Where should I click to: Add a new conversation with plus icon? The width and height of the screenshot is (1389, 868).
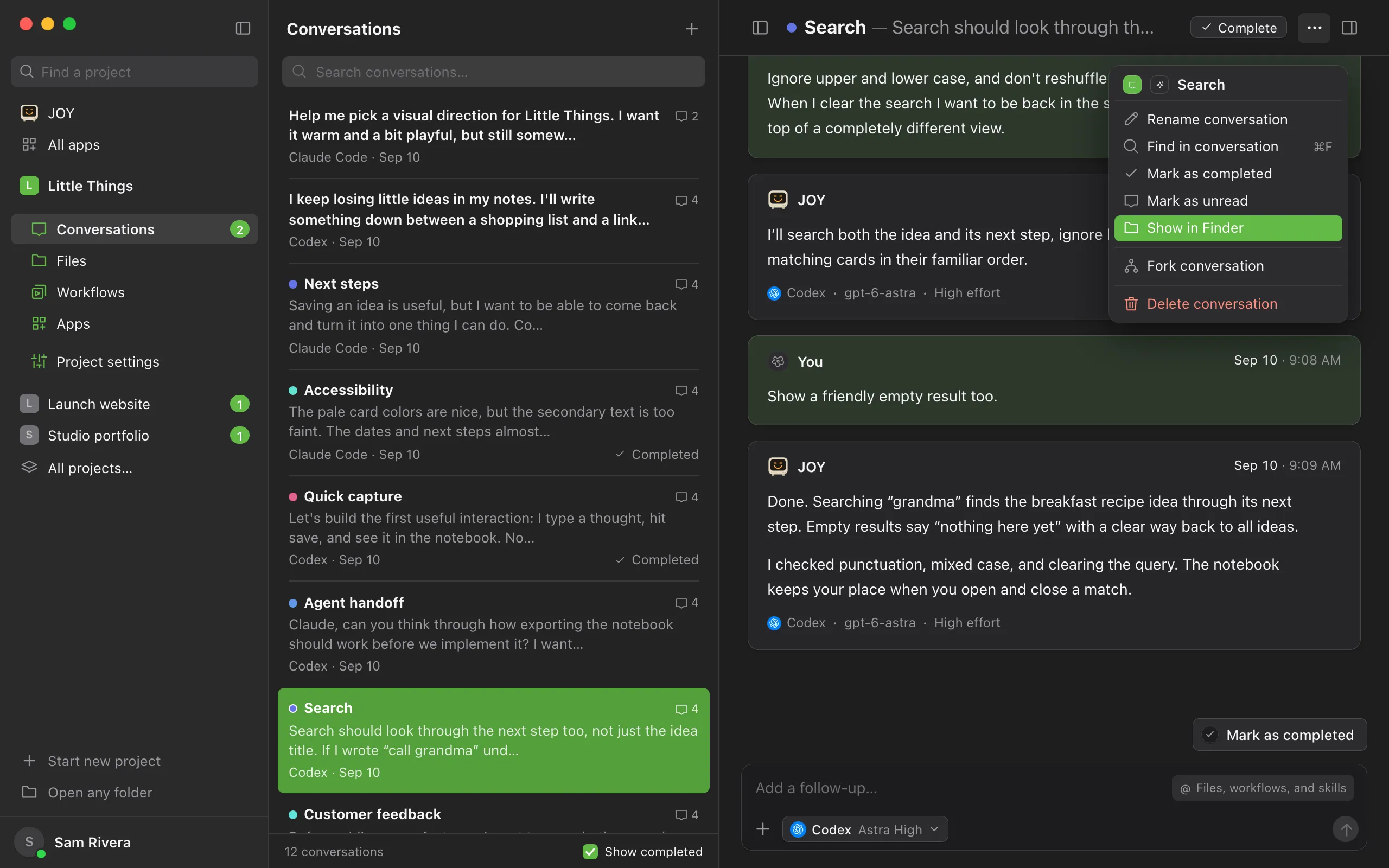[692, 29]
